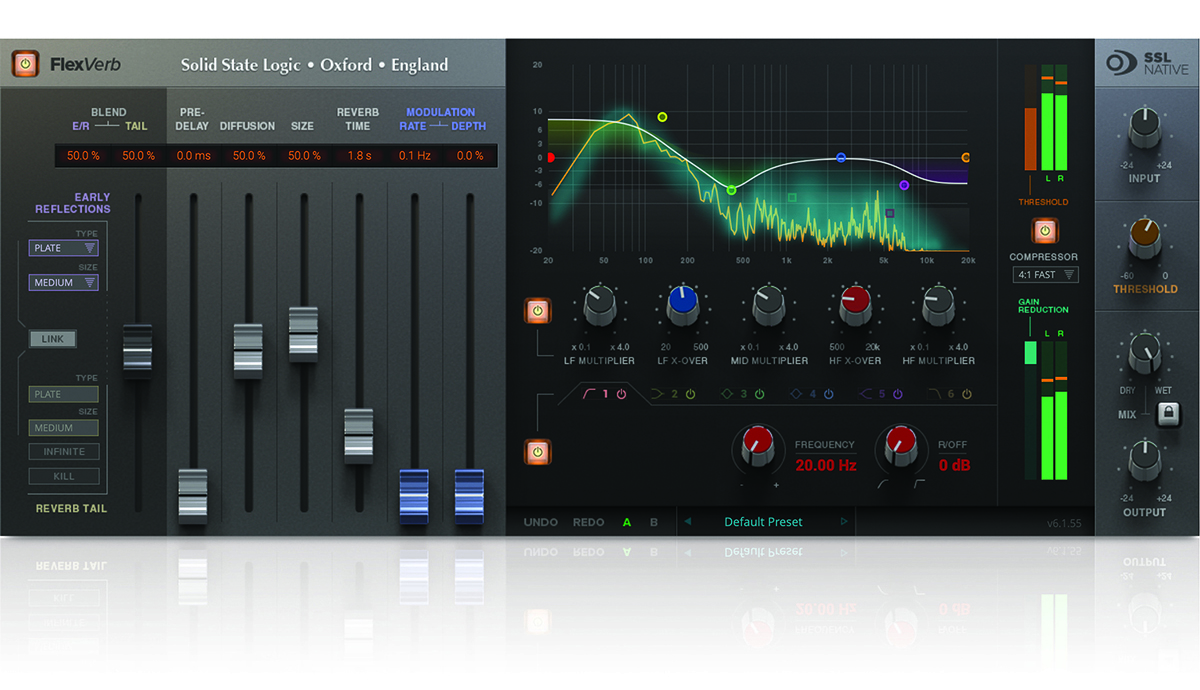Click the high-pass shape icon of band 1
This screenshot has width=1200, height=690.
pyautogui.click(x=591, y=394)
